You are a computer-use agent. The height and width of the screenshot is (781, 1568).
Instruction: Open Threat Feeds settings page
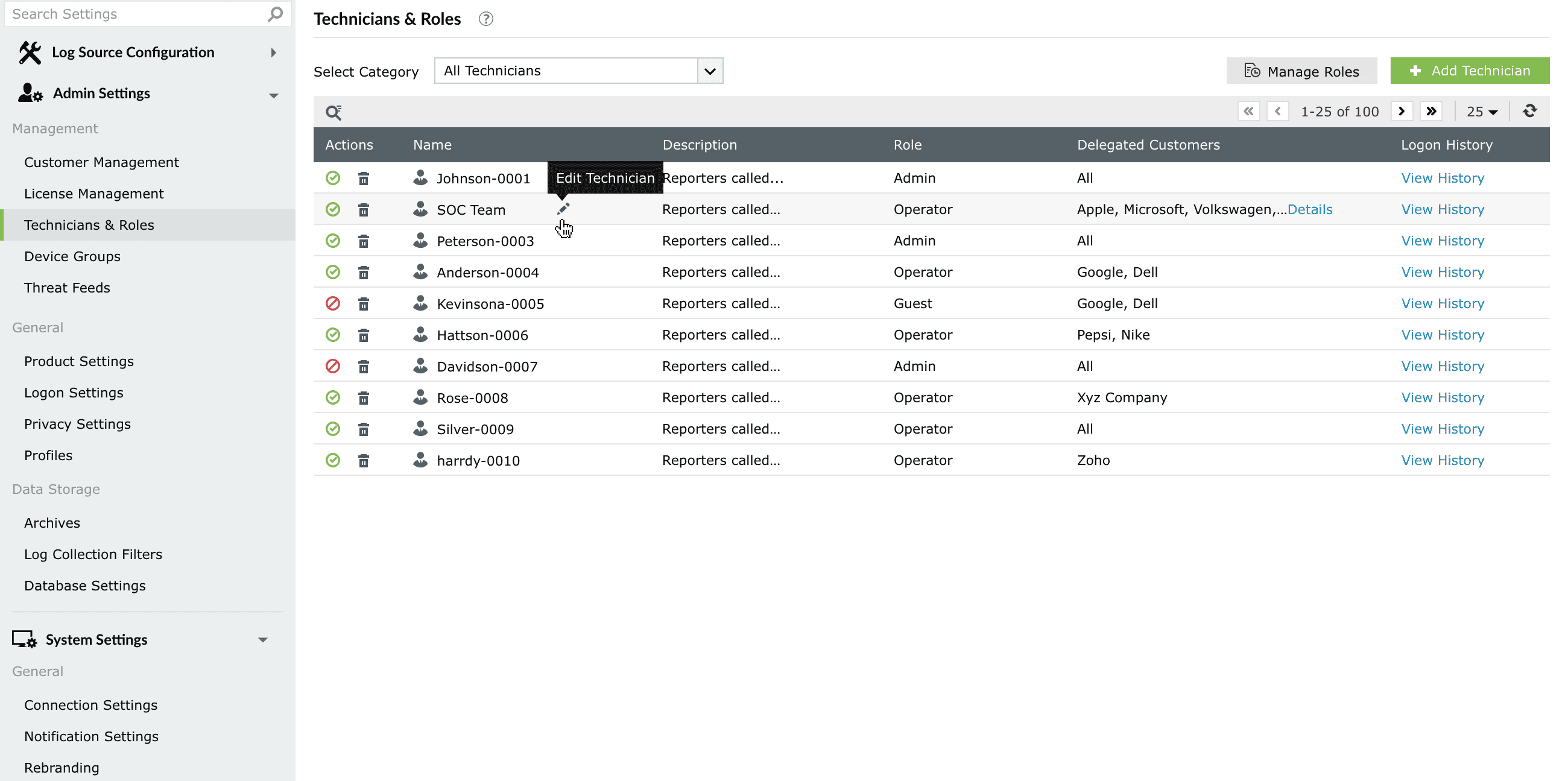pos(67,288)
